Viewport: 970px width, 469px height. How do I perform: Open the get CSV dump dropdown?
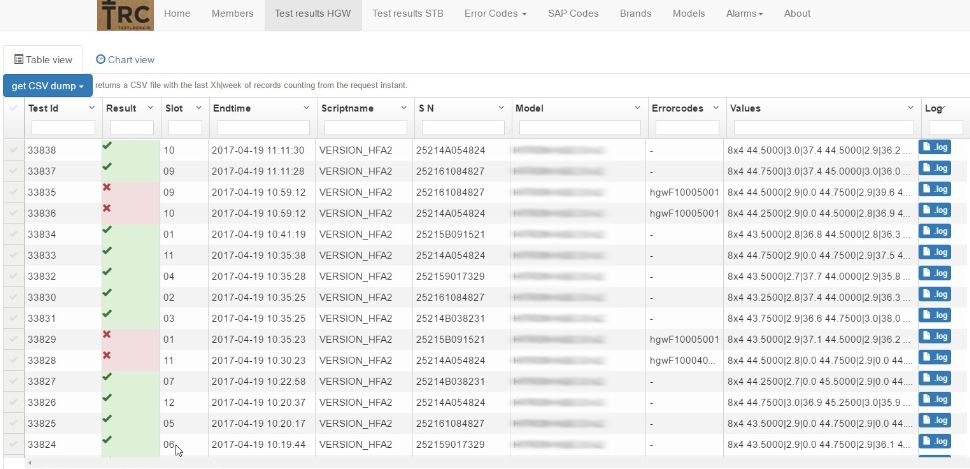pyautogui.click(x=48, y=85)
